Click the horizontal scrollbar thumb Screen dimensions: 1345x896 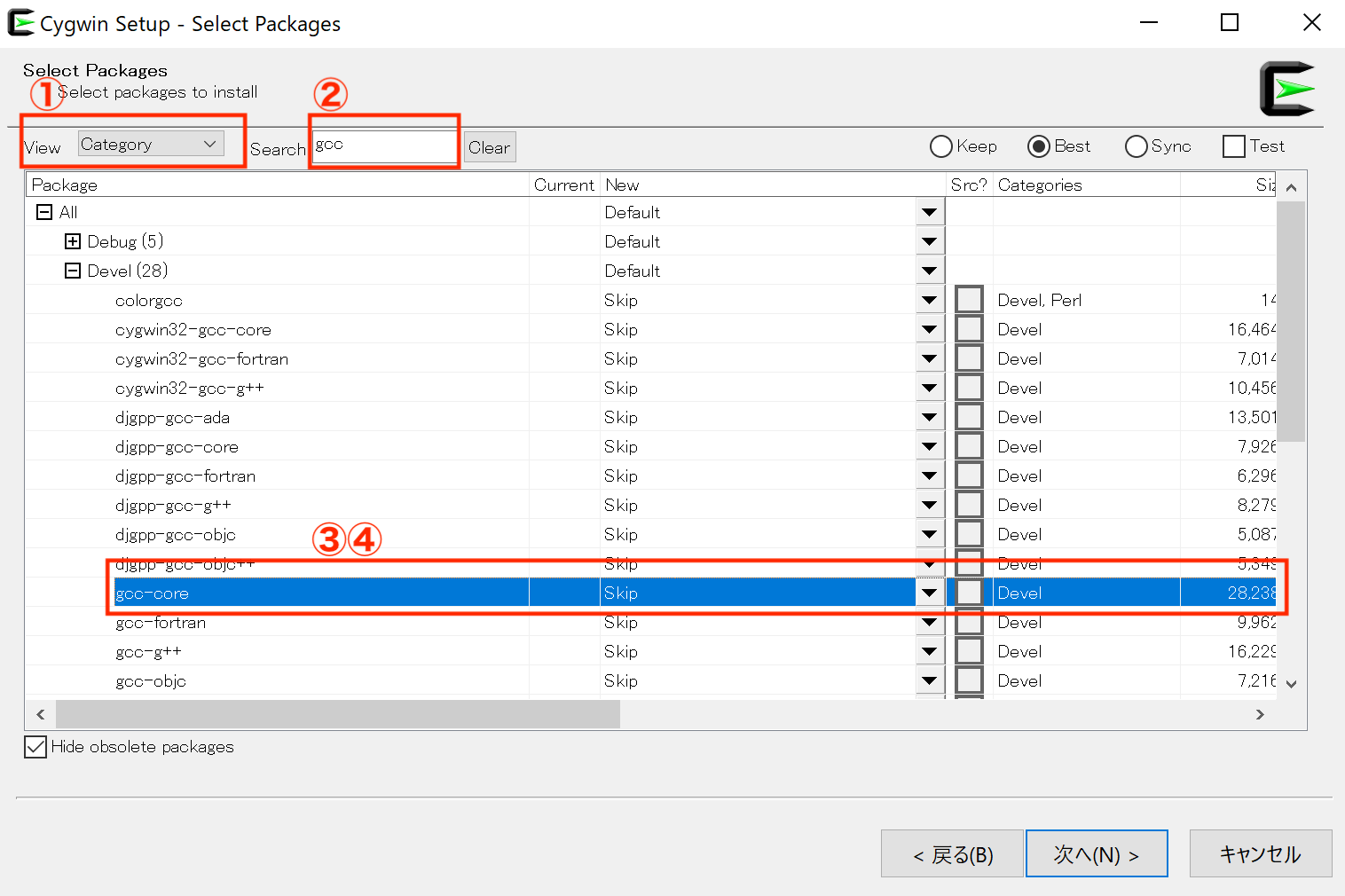(x=338, y=714)
